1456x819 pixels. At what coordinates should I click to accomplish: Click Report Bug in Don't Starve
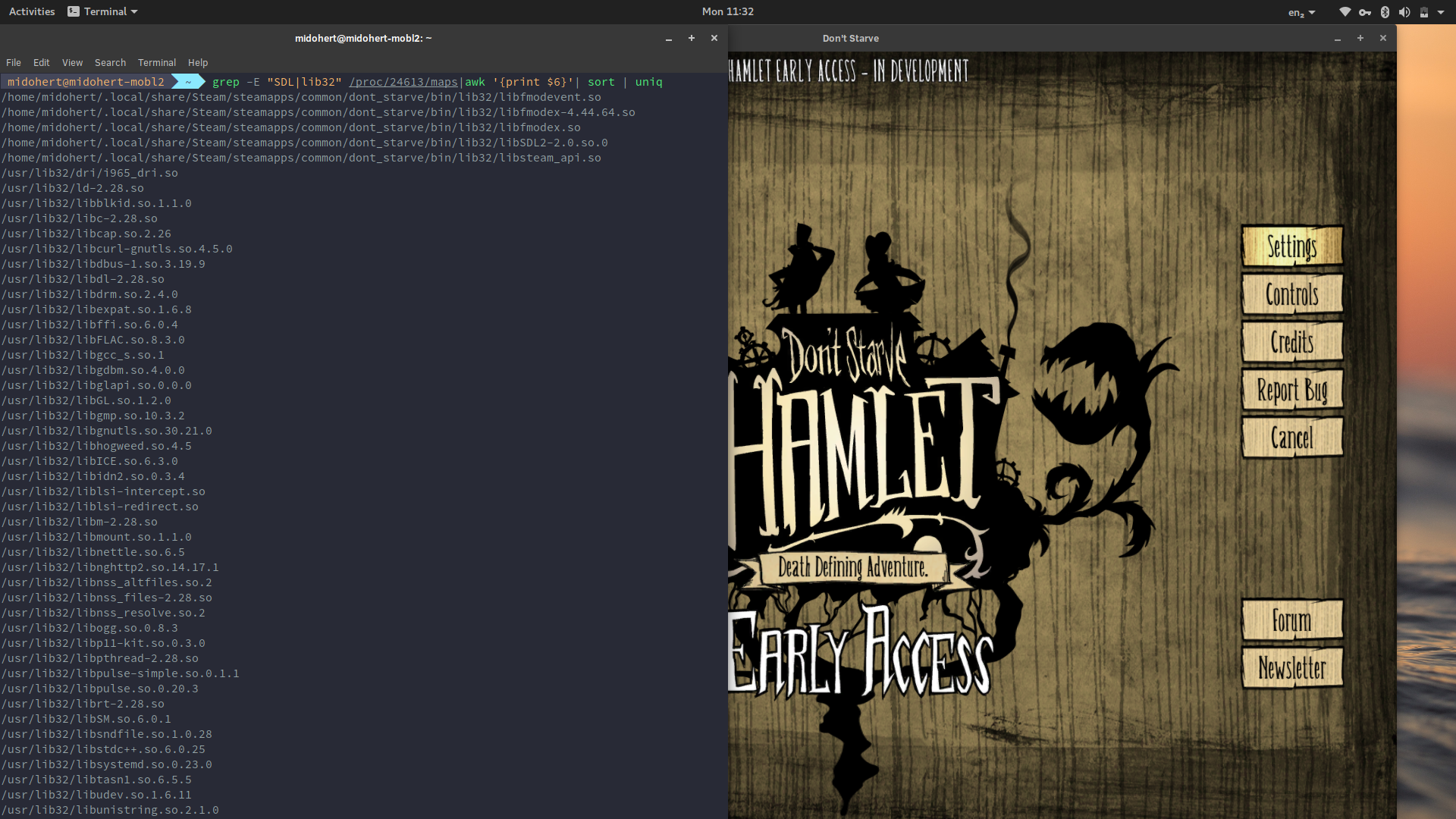[x=1292, y=390]
